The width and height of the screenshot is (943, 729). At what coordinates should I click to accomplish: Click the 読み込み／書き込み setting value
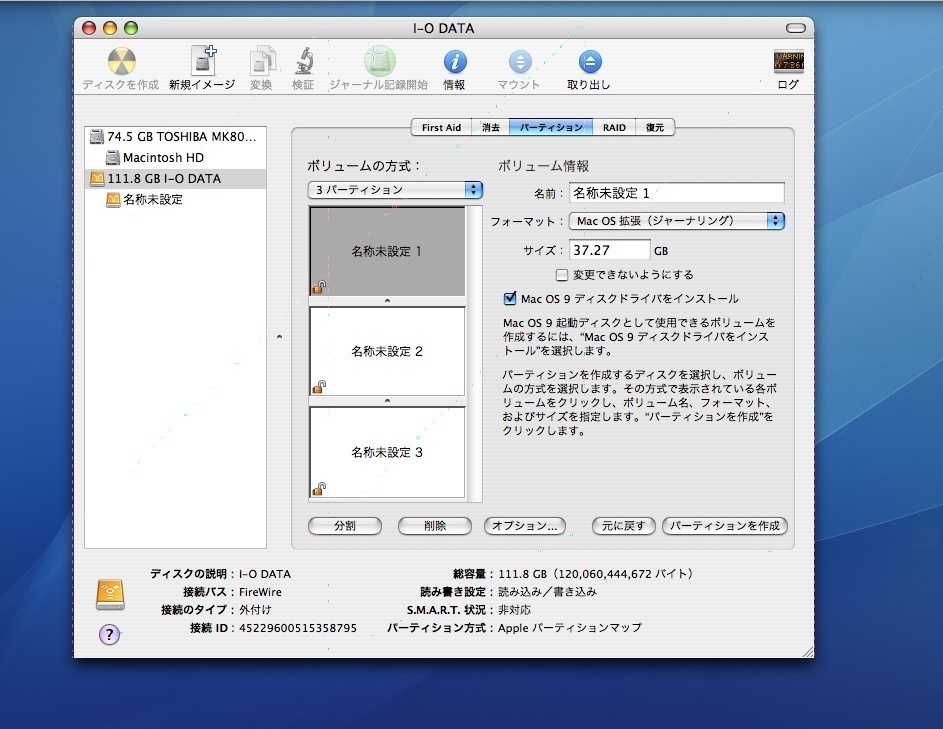pos(547,592)
